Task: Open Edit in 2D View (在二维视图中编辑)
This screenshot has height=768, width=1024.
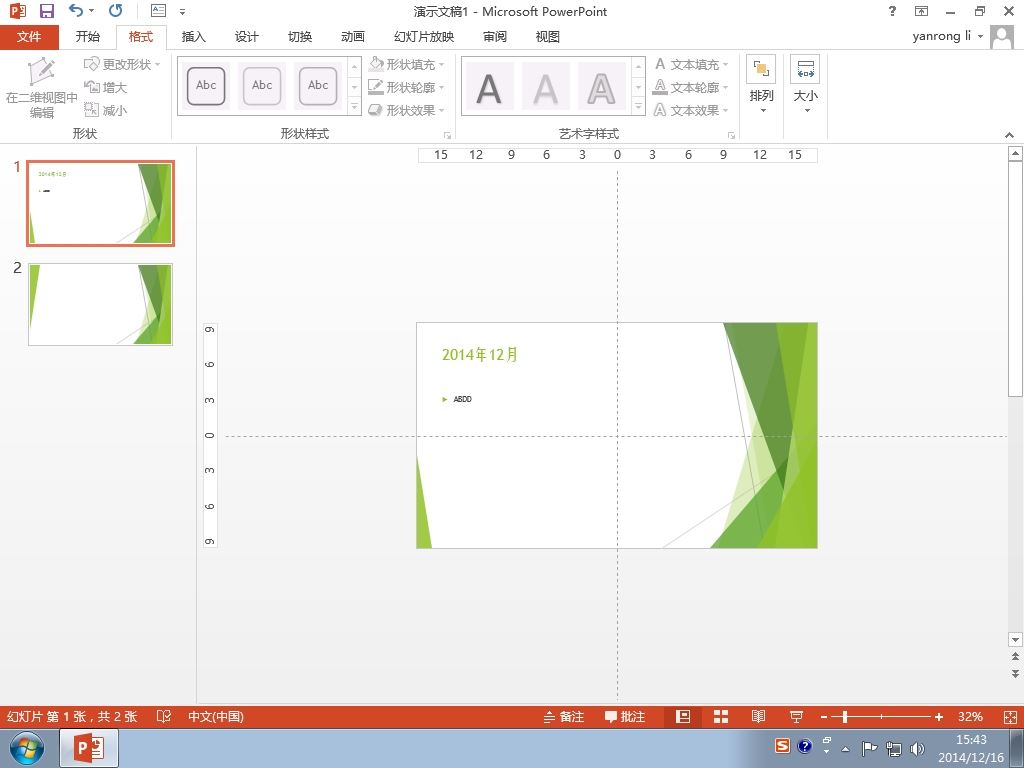Action: pyautogui.click(x=42, y=88)
